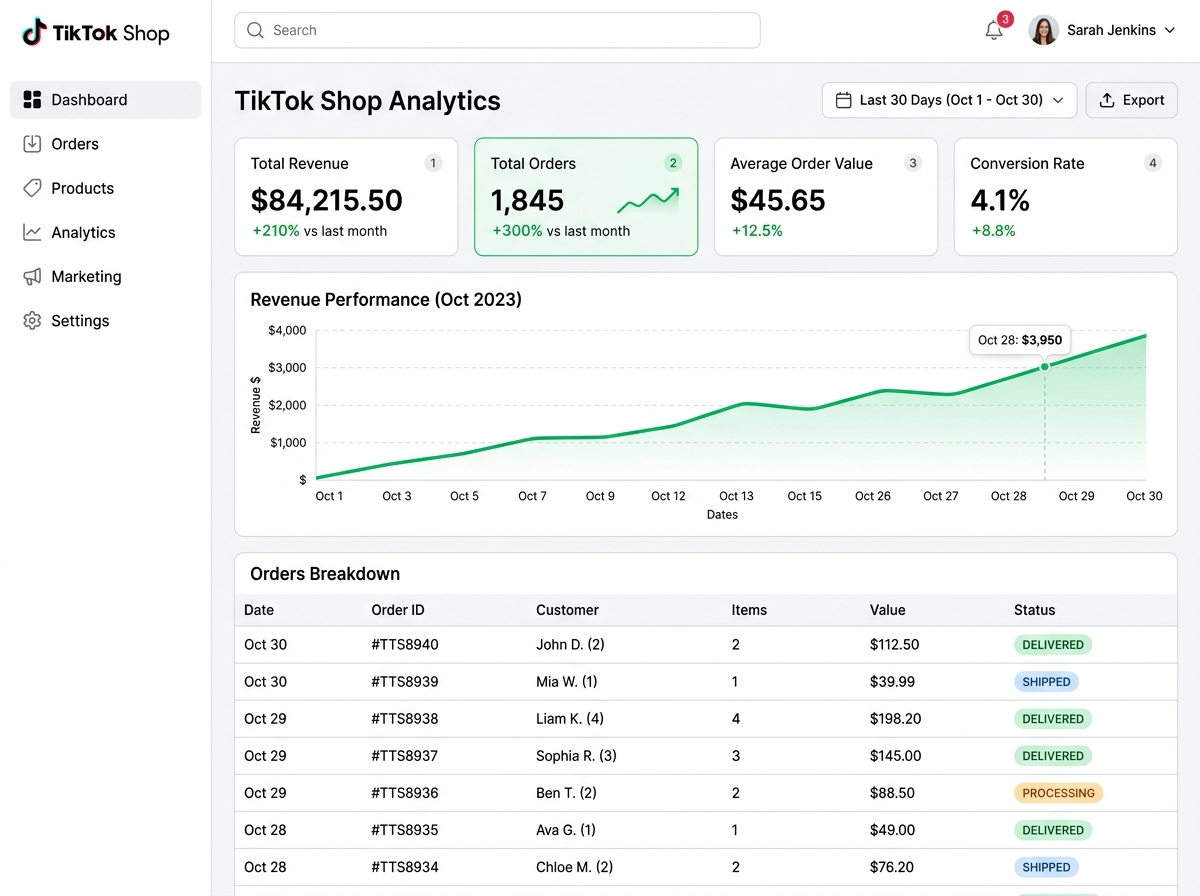Sort by the Items column header
This screenshot has height=896, width=1200.
pyautogui.click(x=749, y=610)
